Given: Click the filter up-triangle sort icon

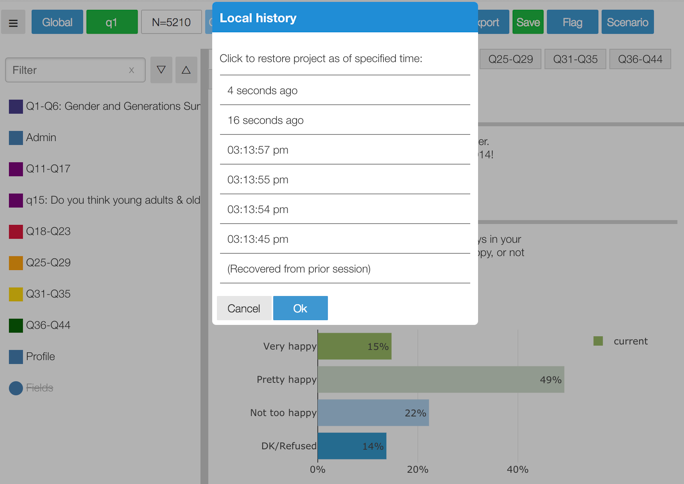Looking at the screenshot, I should (186, 70).
